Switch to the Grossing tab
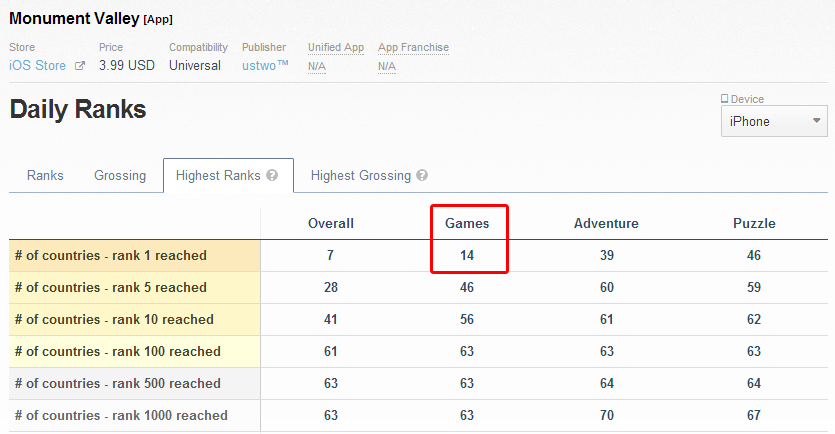This screenshot has width=835, height=434. pos(120,175)
